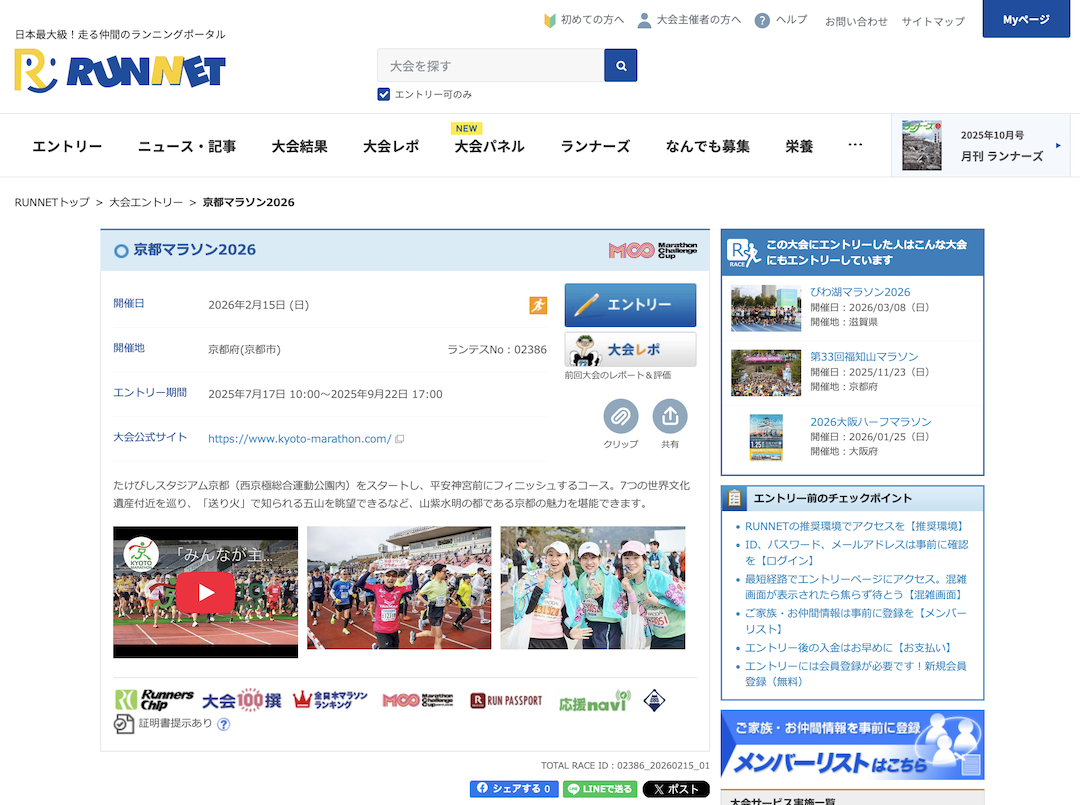
Task: Click the share (共有) icon
Action: pos(670,416)
